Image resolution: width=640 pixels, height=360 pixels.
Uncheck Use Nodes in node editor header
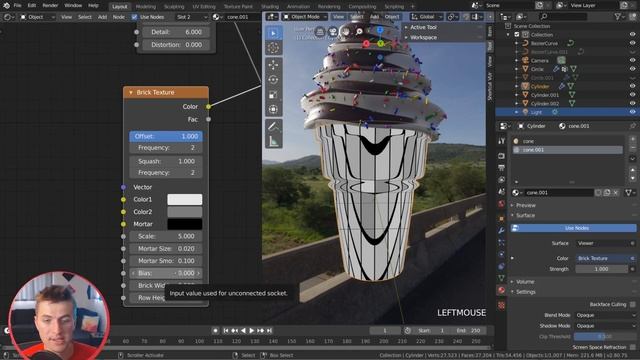(x=134, y=17)
